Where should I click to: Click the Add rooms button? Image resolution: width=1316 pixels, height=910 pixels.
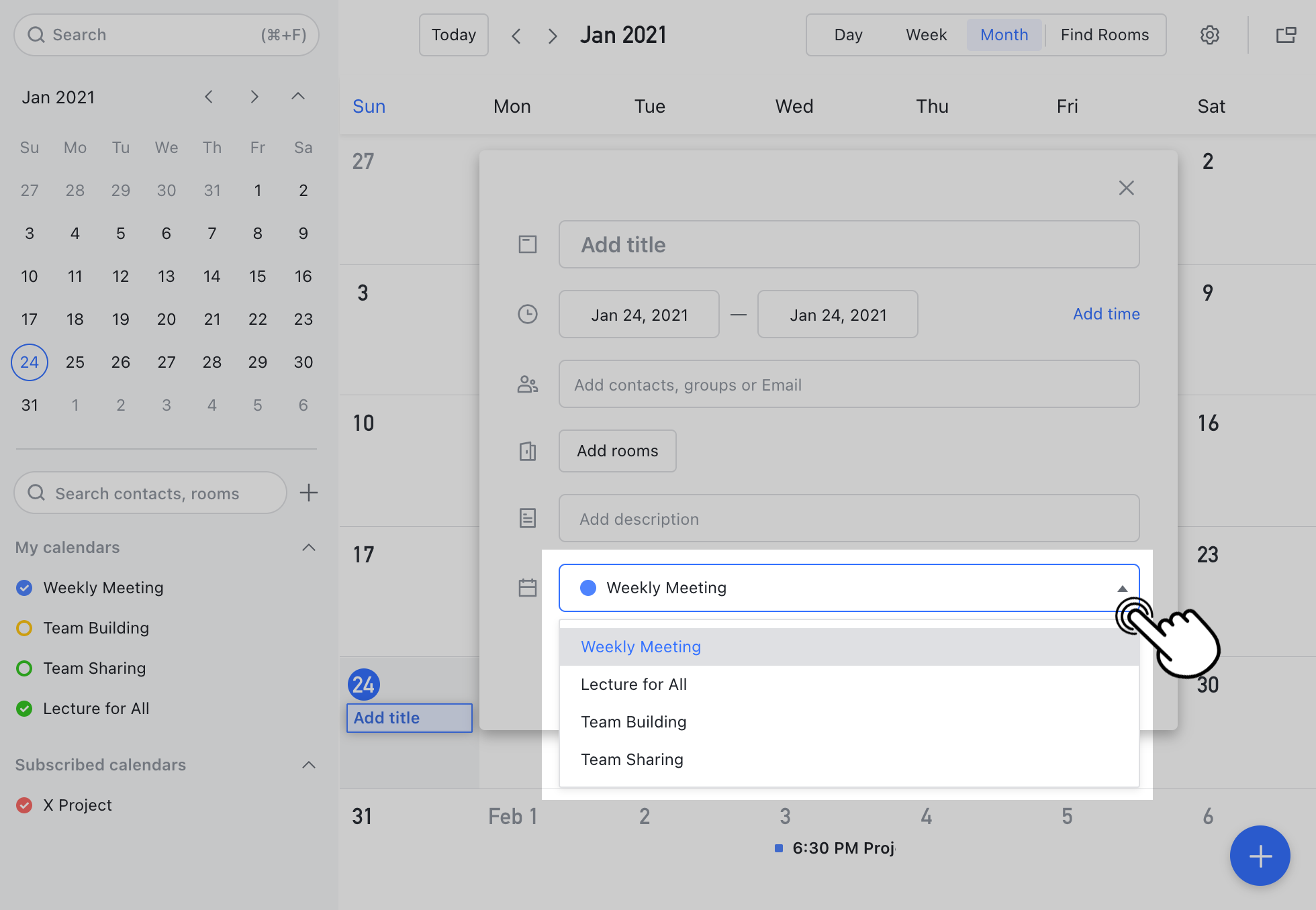tap(617, 450)
